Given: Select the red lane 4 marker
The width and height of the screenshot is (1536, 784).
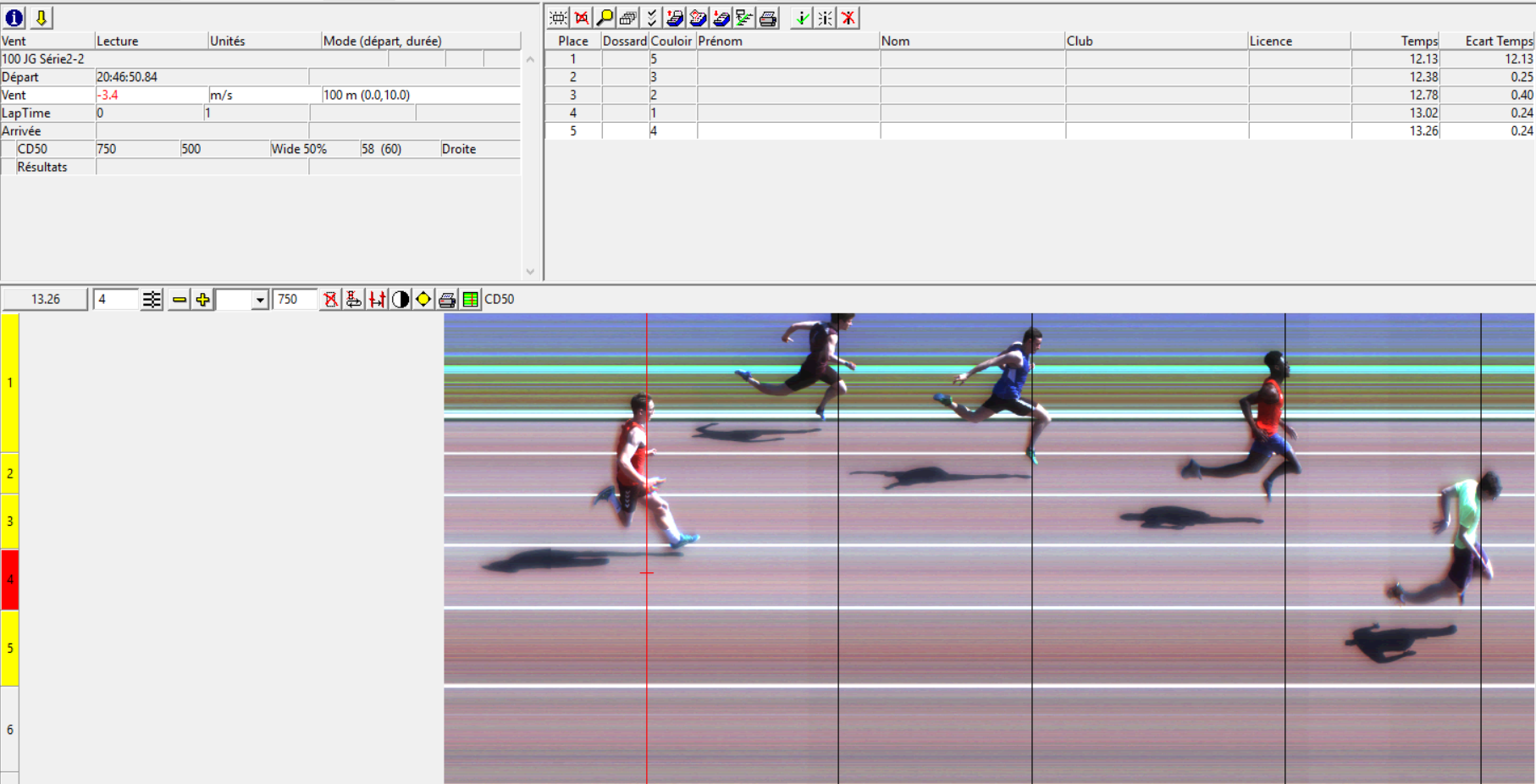Looking at the screenshot, I should (x=9, y=580).
